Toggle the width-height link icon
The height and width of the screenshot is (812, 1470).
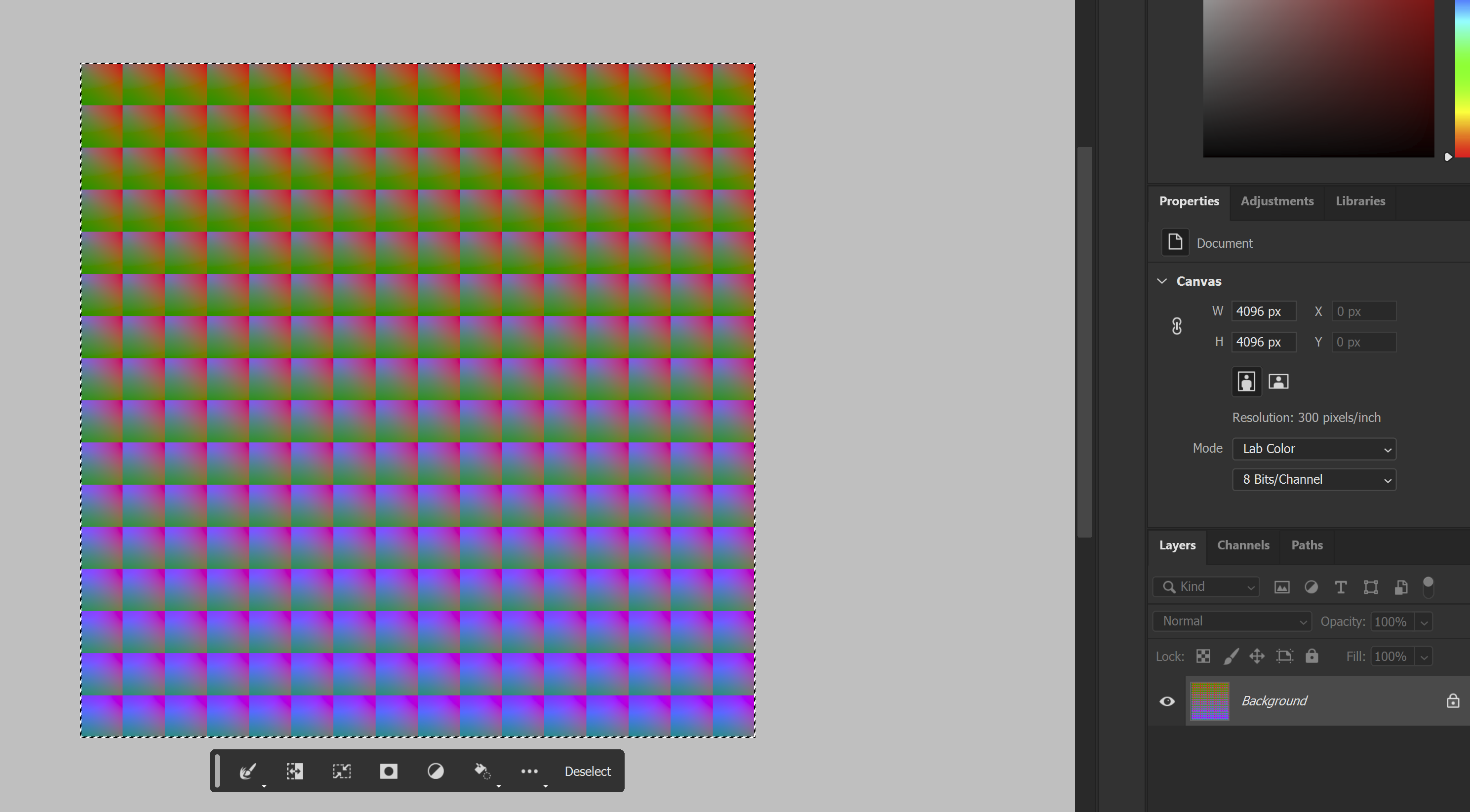click(x=1177, y=326)
